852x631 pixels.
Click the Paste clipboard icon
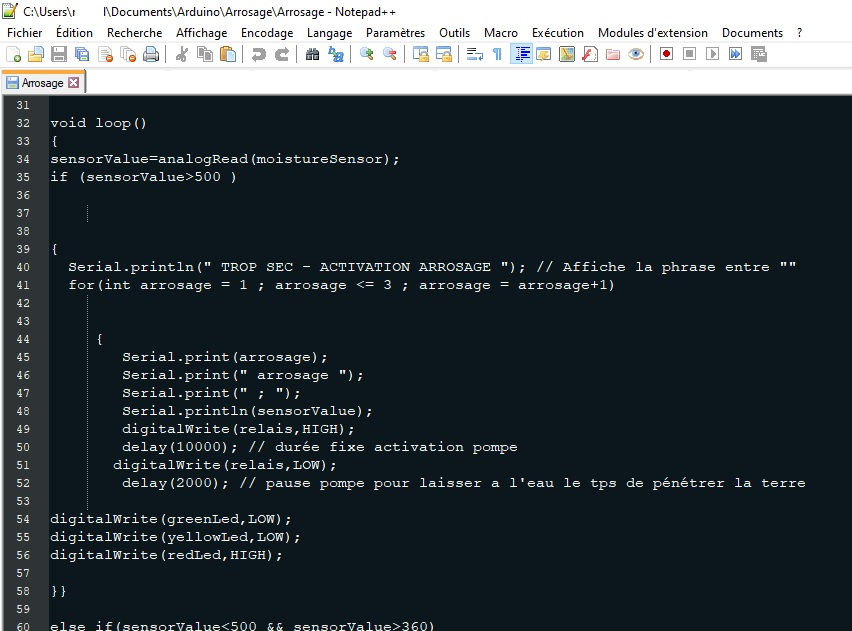tap(228, 54)
